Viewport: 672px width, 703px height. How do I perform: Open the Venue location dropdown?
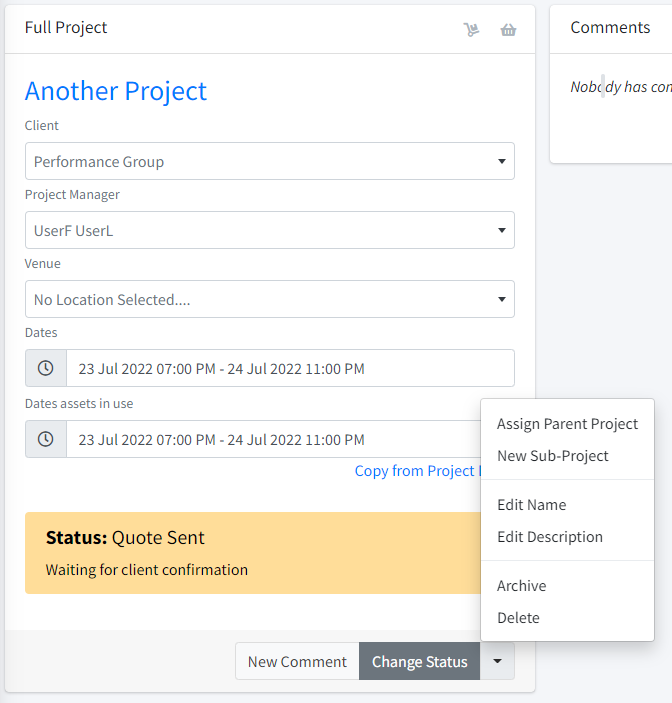(x=269, y=299)
